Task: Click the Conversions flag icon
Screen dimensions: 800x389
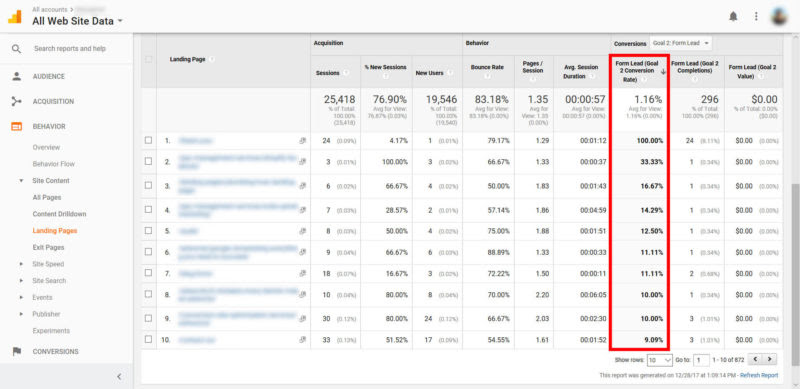Action: (17, 351)
